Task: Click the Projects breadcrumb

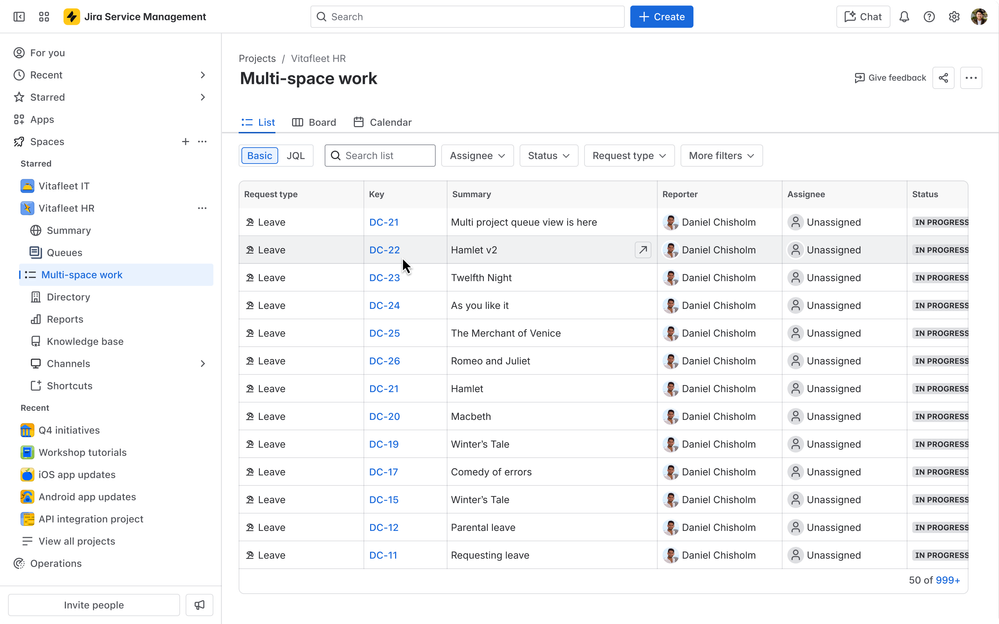Action: (257, 59)
